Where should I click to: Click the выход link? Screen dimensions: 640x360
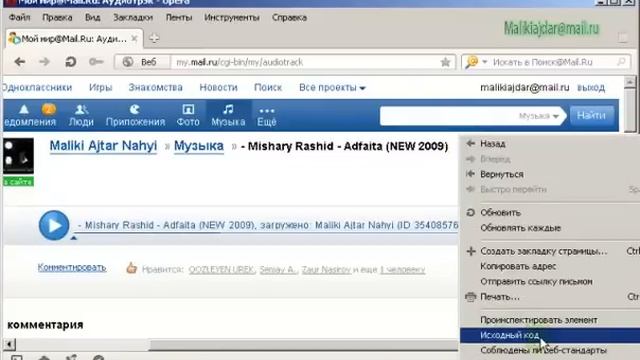[x=591, y=88]
